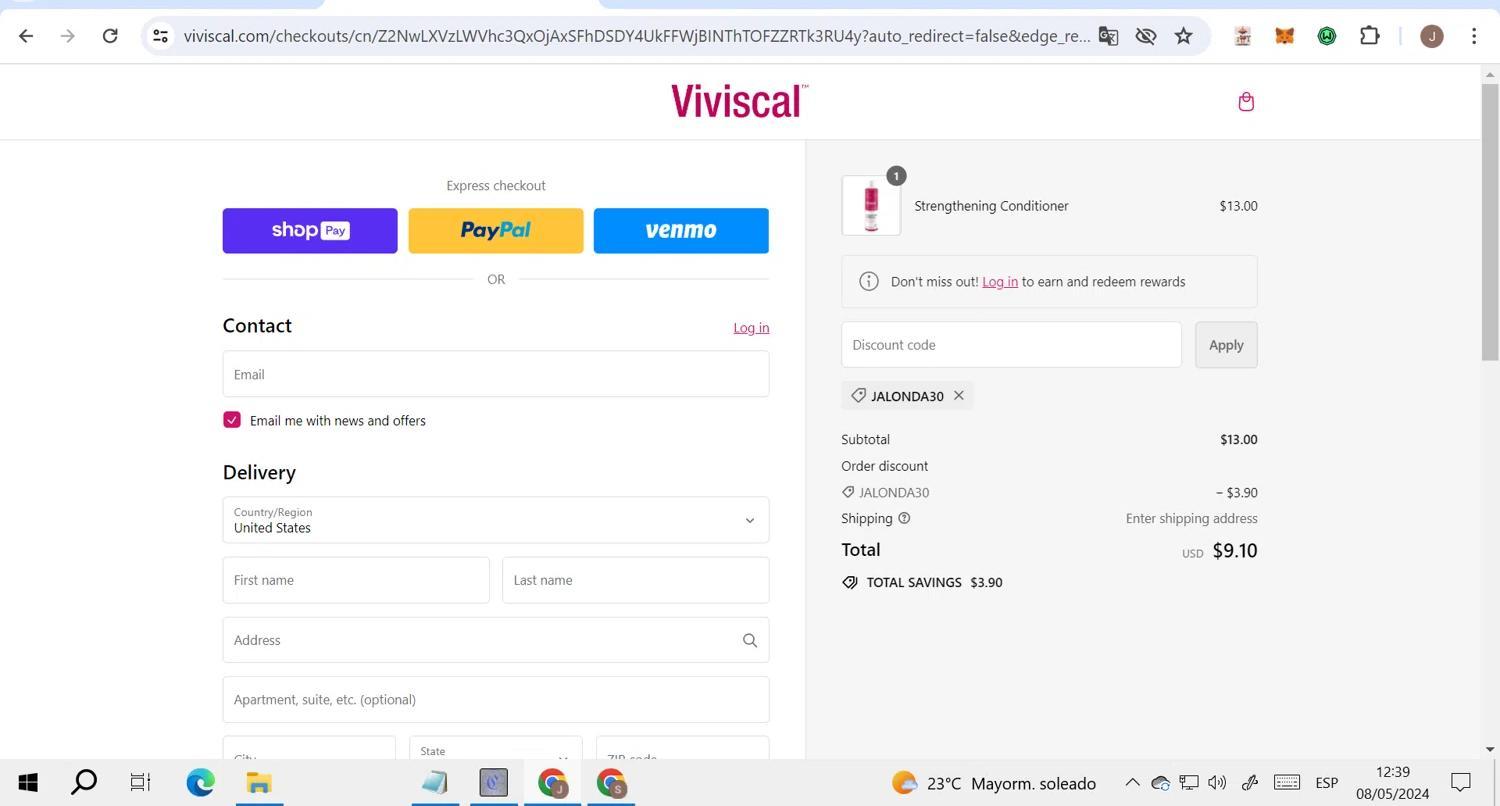Click the touch keyboard tray icon

click(1287, 783)
